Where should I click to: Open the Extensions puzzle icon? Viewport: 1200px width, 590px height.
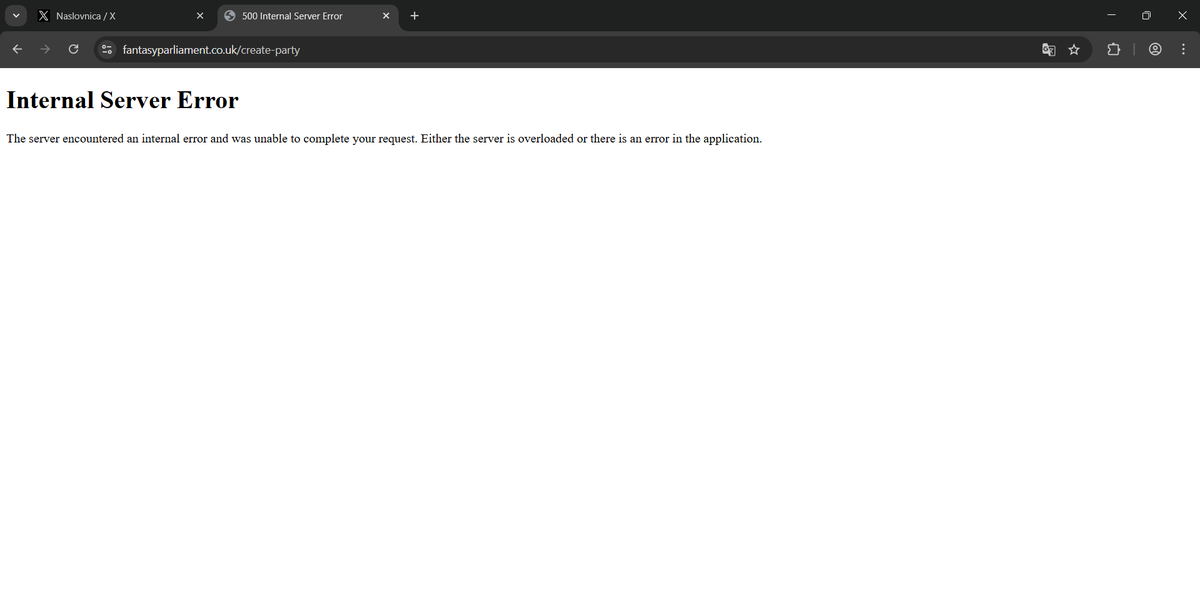point(1113,49)
